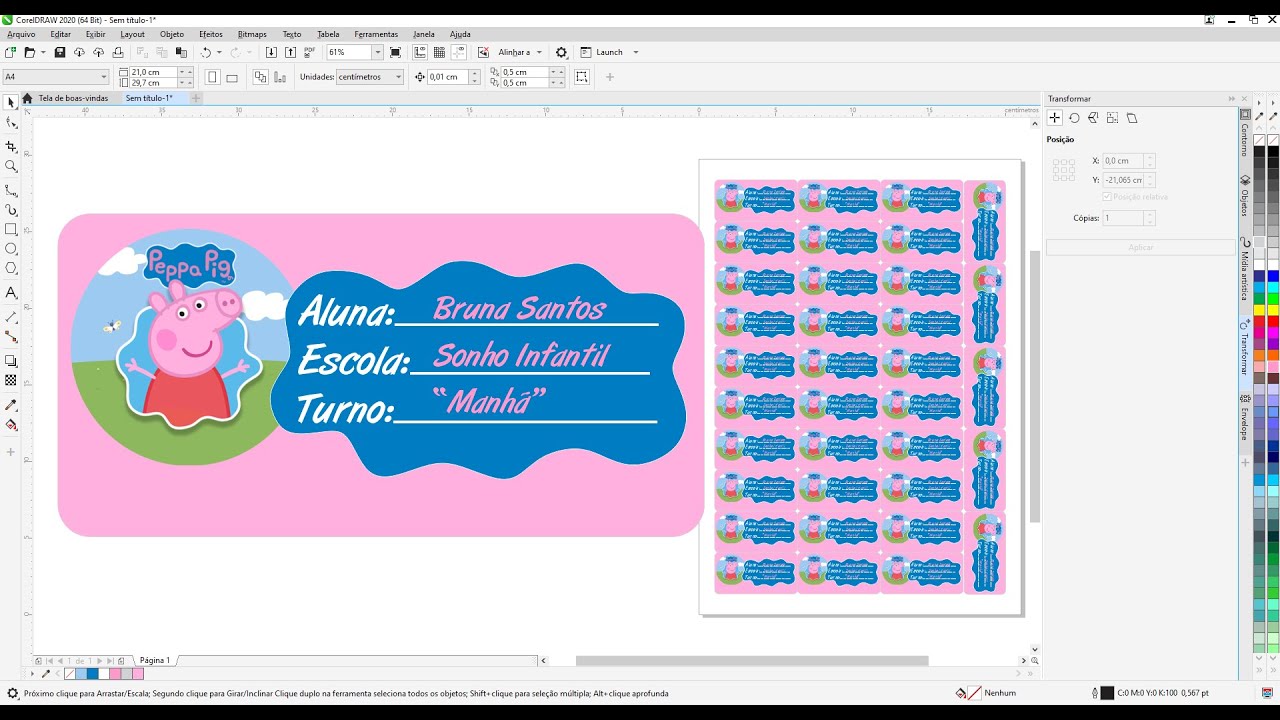Image resolution: width=1280 pixels, height=720 pixels.
Task: Open the Arquivo menu
Action: (21, 34)
